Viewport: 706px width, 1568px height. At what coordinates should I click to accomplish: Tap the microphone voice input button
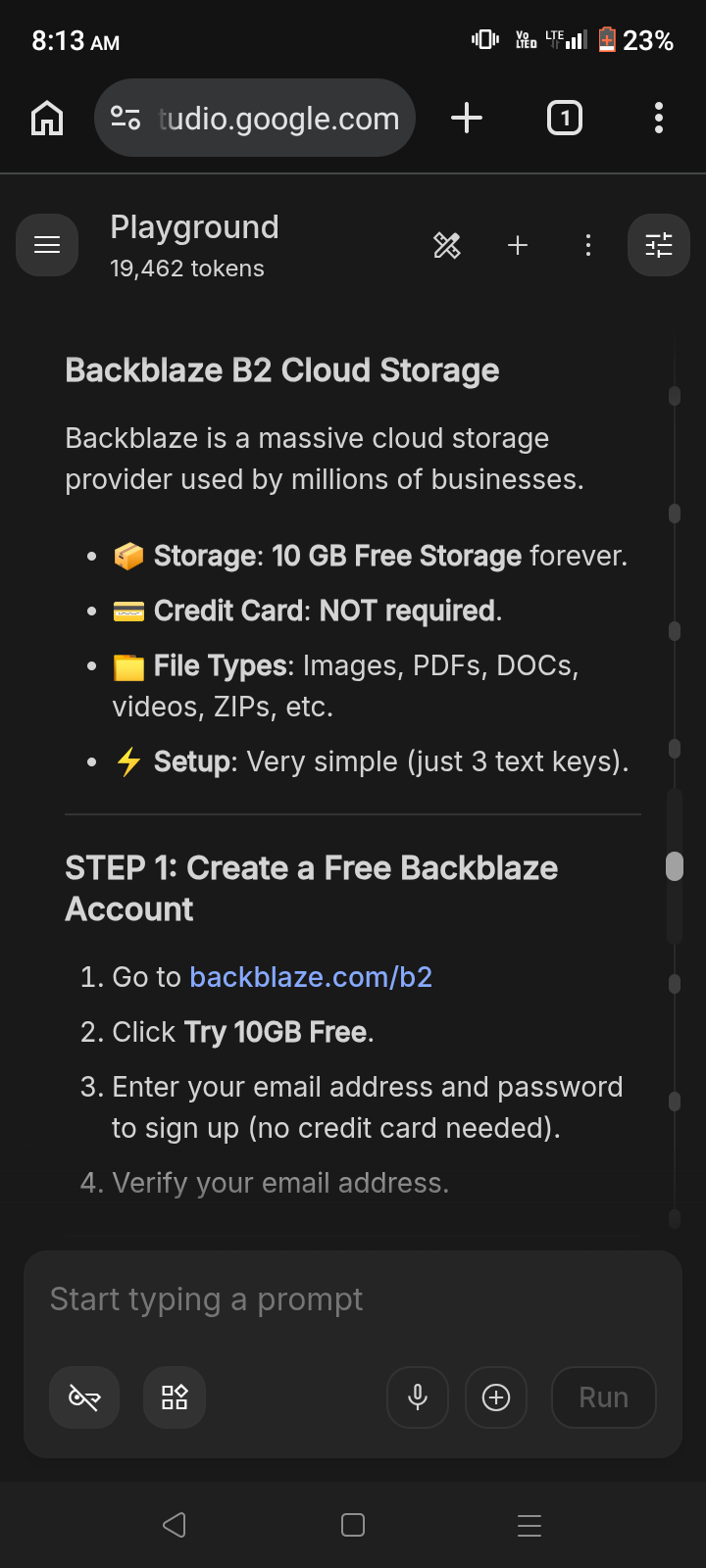pyautogui.click(x=418, y=1397)
